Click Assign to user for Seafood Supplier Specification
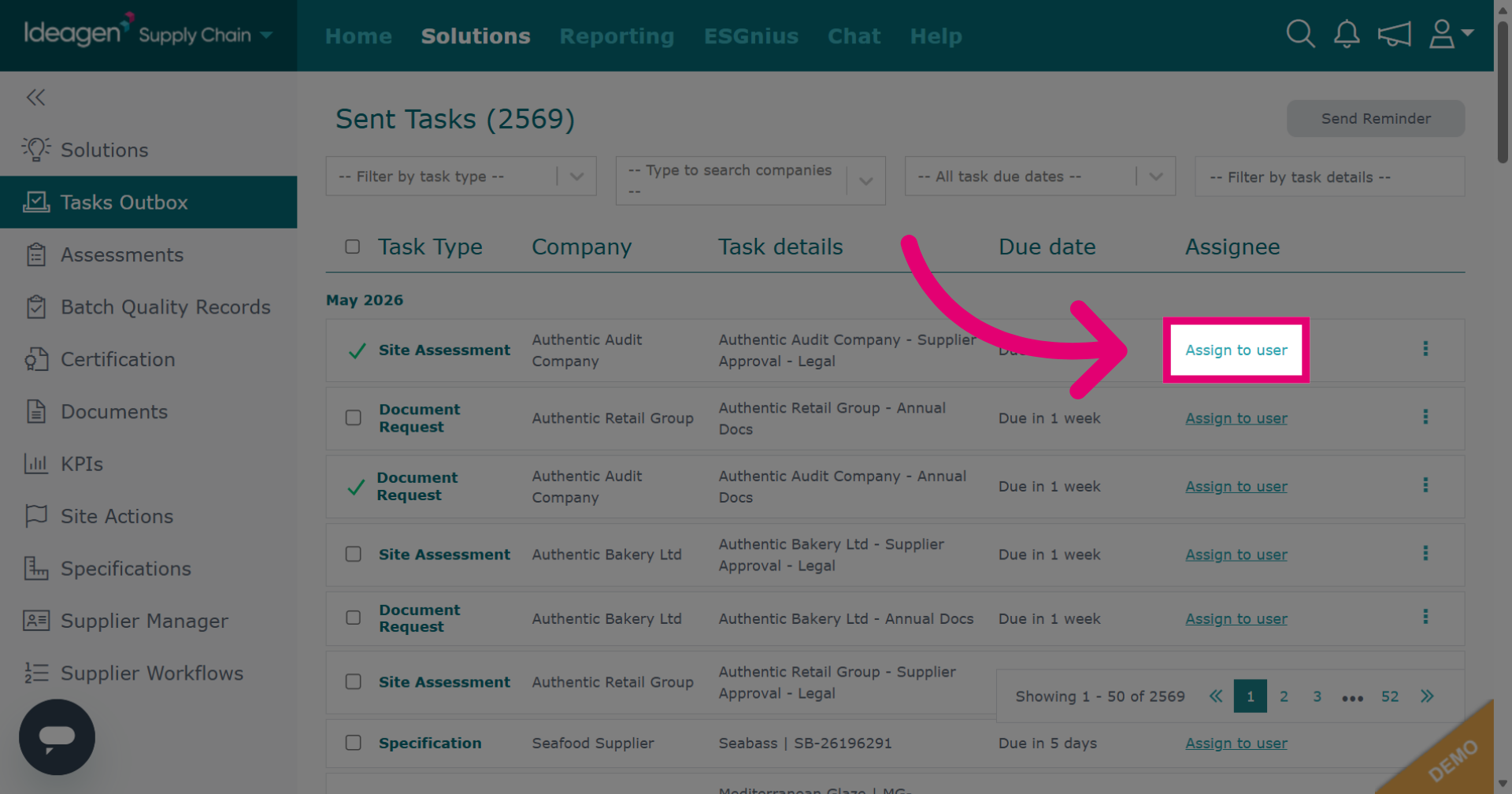This screenshot has width=1512, height=794. coord(1236,743)
